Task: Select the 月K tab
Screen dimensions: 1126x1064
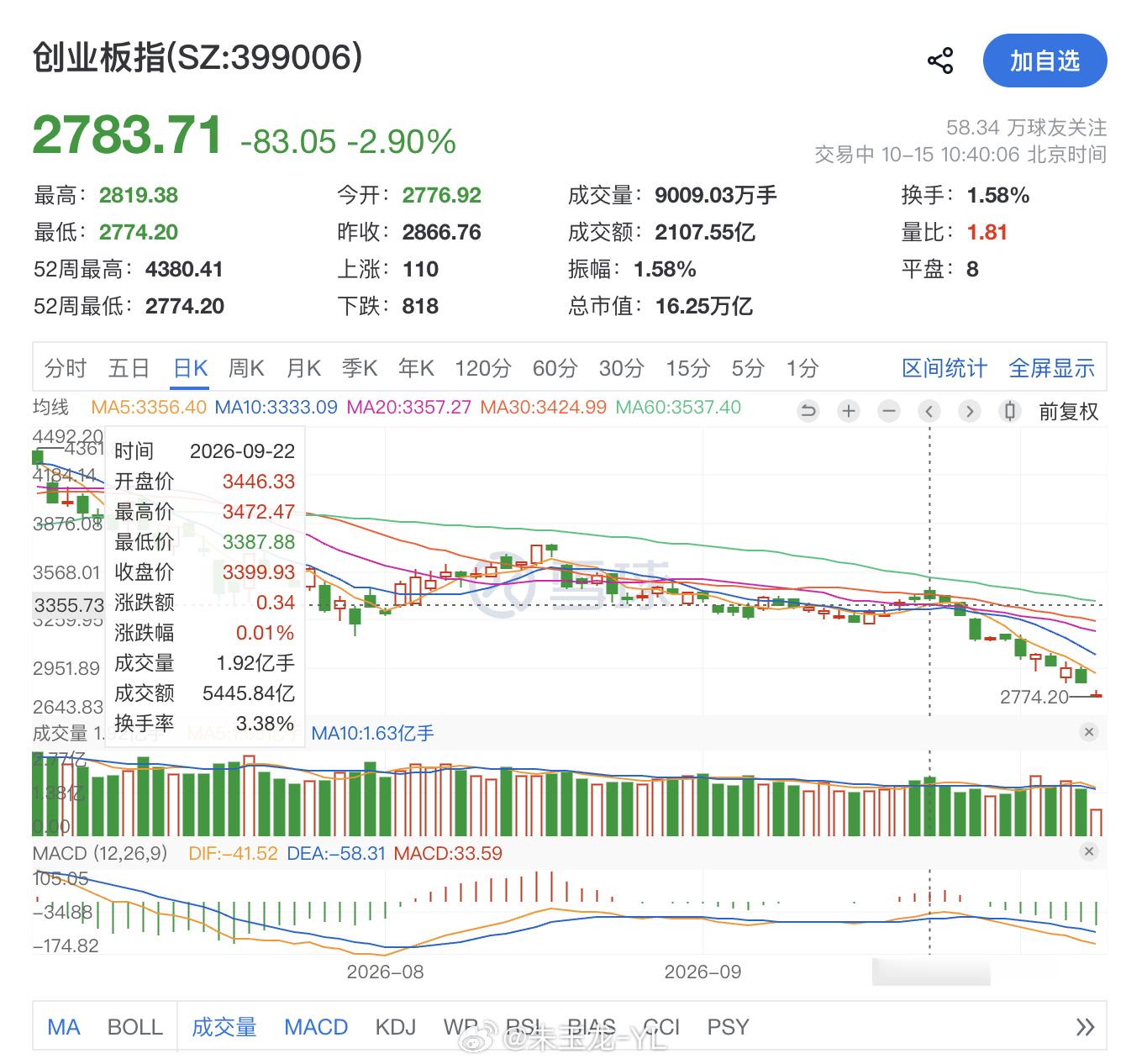Action: click(x=303, y=368)
